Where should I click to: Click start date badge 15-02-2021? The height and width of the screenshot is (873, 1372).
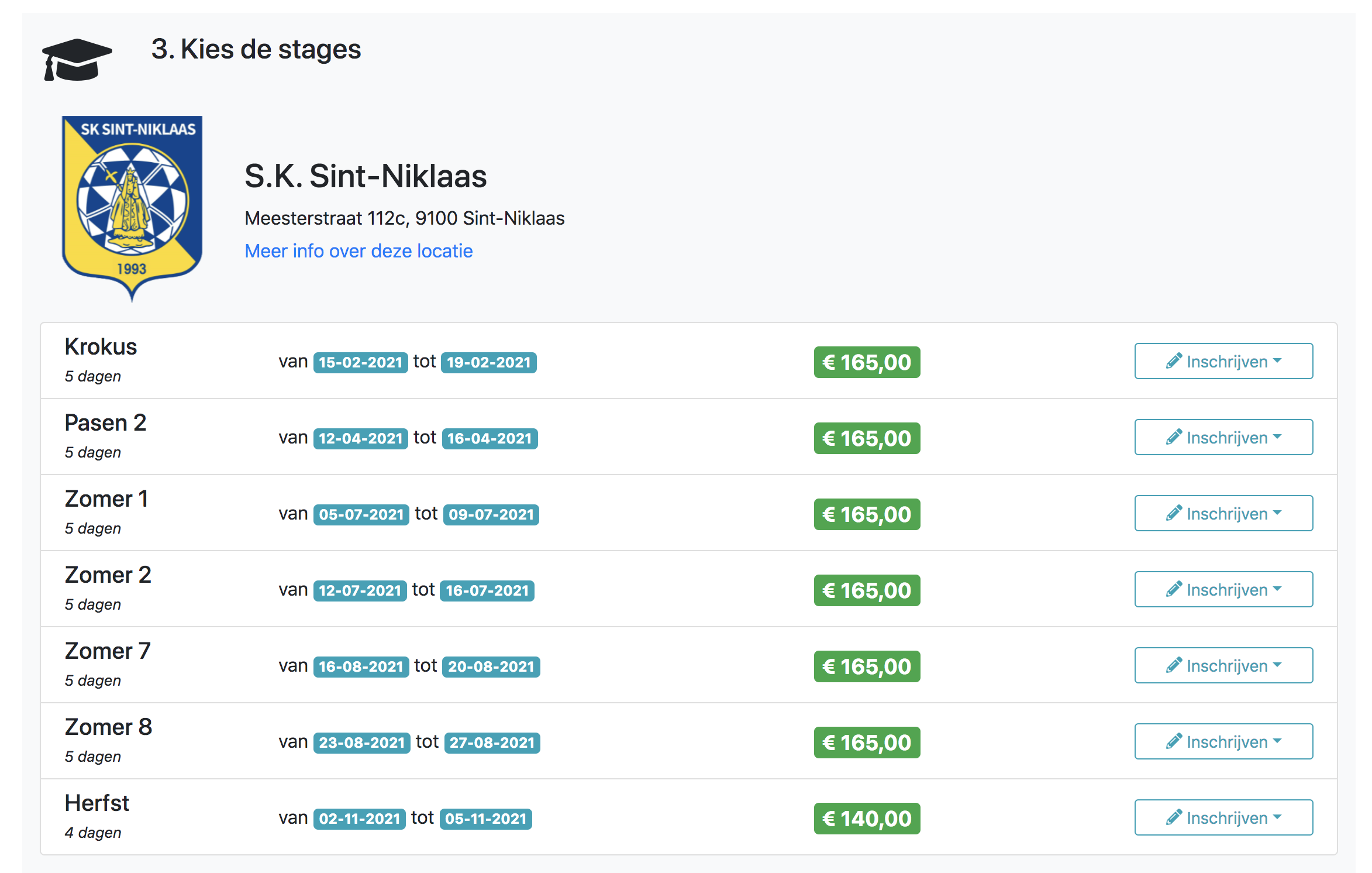(x=360, y=362)
